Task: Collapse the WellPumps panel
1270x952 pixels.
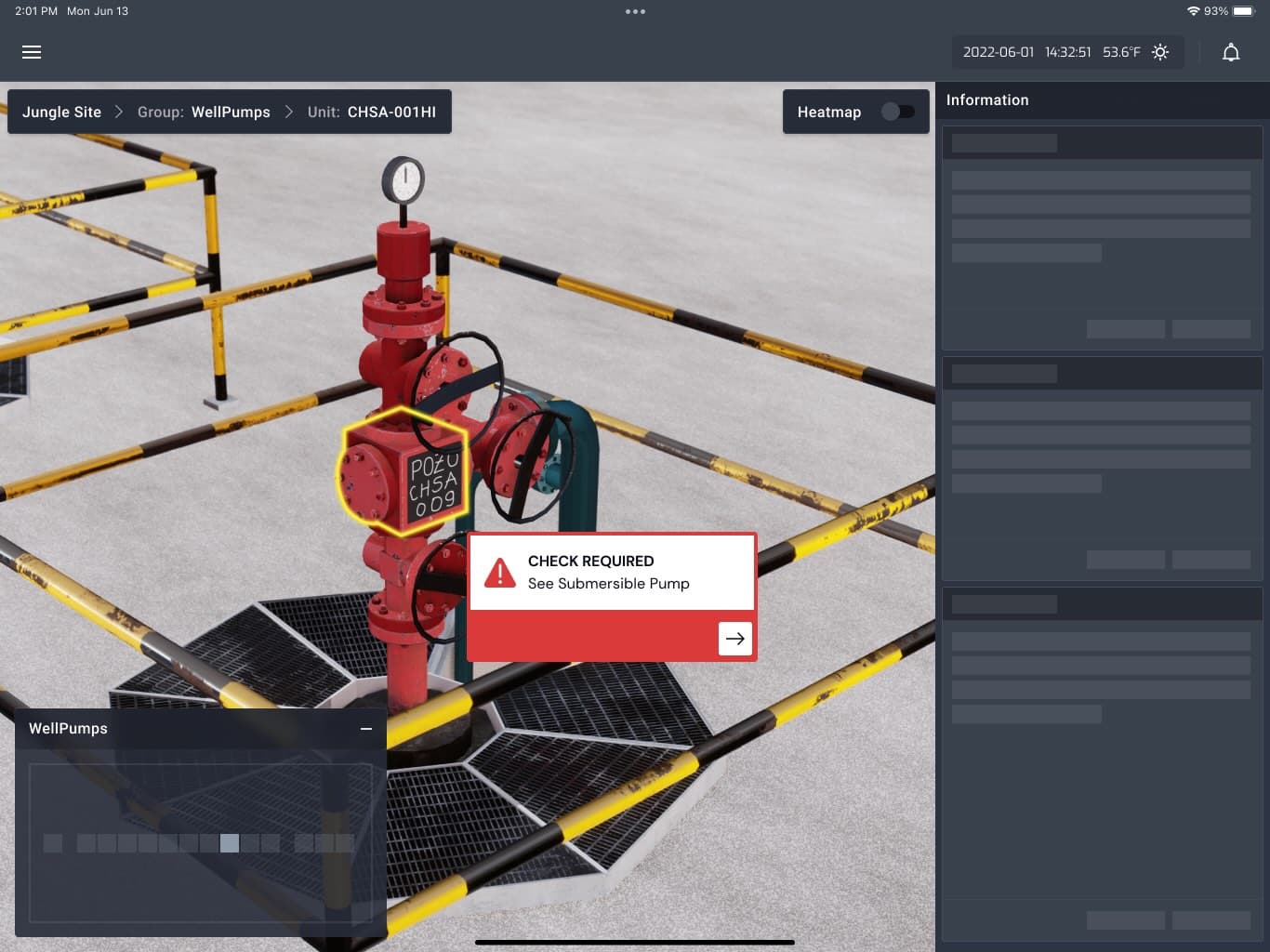Action: click(x=366, y=729)
